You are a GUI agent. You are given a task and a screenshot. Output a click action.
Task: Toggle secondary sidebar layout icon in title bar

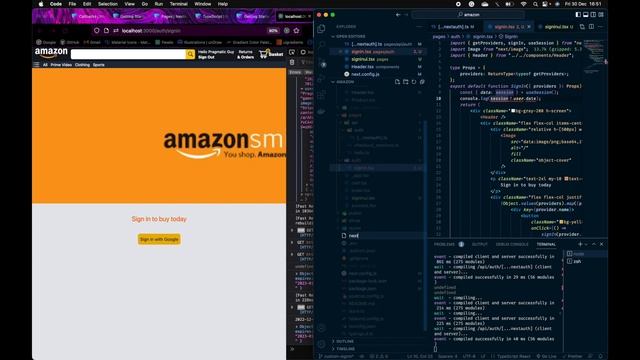593,14
